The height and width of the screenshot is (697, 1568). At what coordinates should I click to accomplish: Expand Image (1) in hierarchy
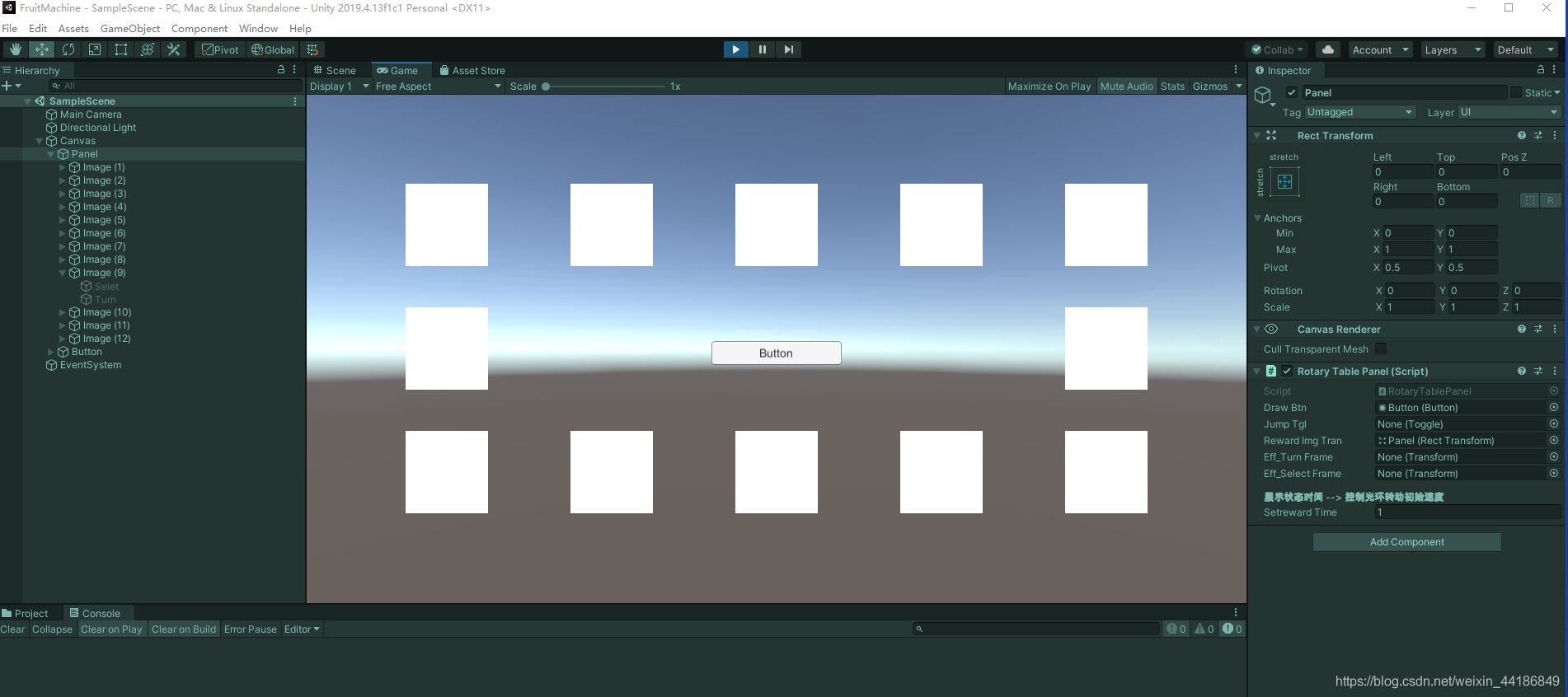tap(63, 167)
